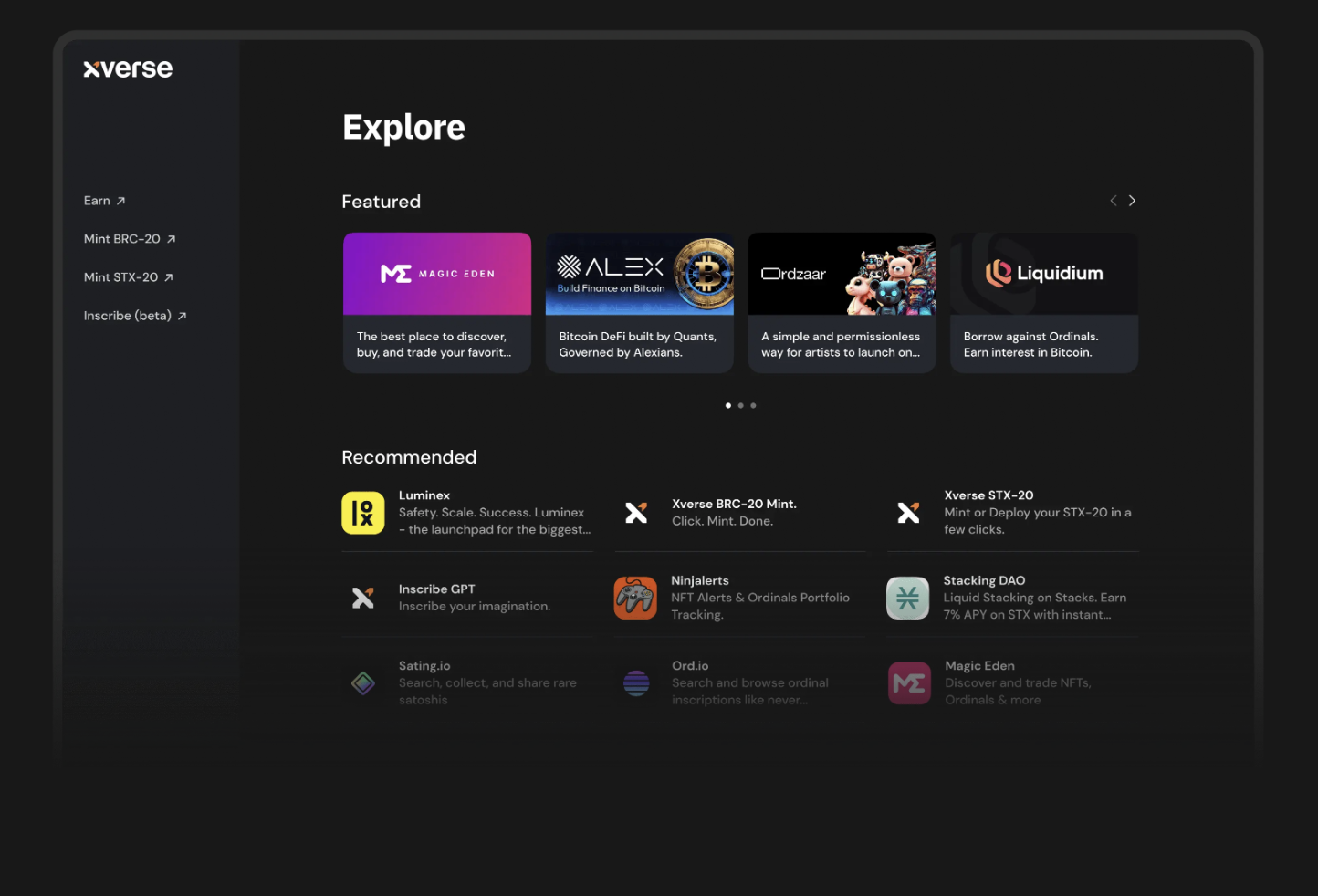The height and width of the screenshot is (896, 1318).
Task: Open the Inscribe (beta) sidebar link
Action: click(x=134, y=316)
